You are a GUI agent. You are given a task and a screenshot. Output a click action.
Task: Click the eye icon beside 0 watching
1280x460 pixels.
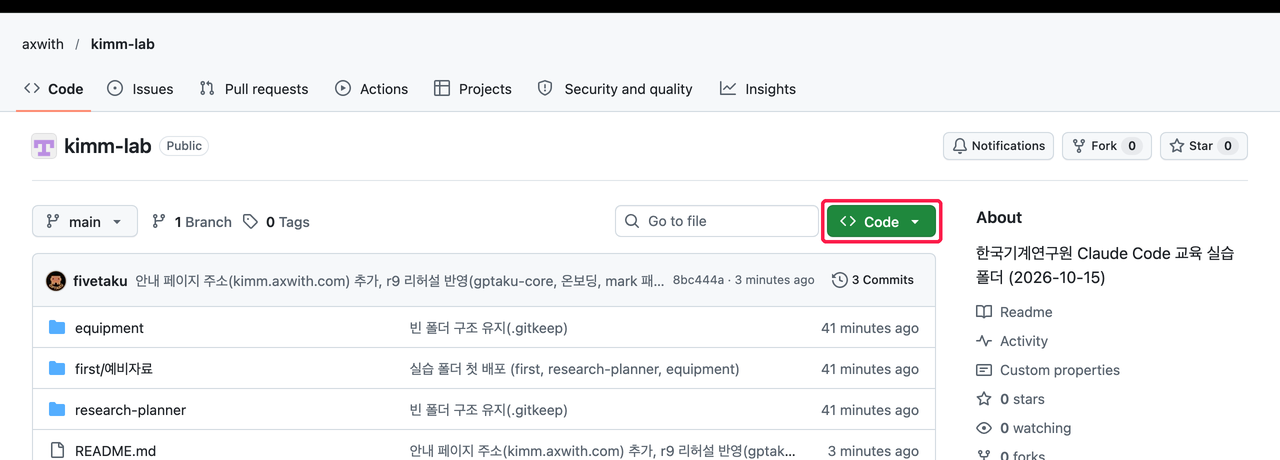tap(984, 428)
